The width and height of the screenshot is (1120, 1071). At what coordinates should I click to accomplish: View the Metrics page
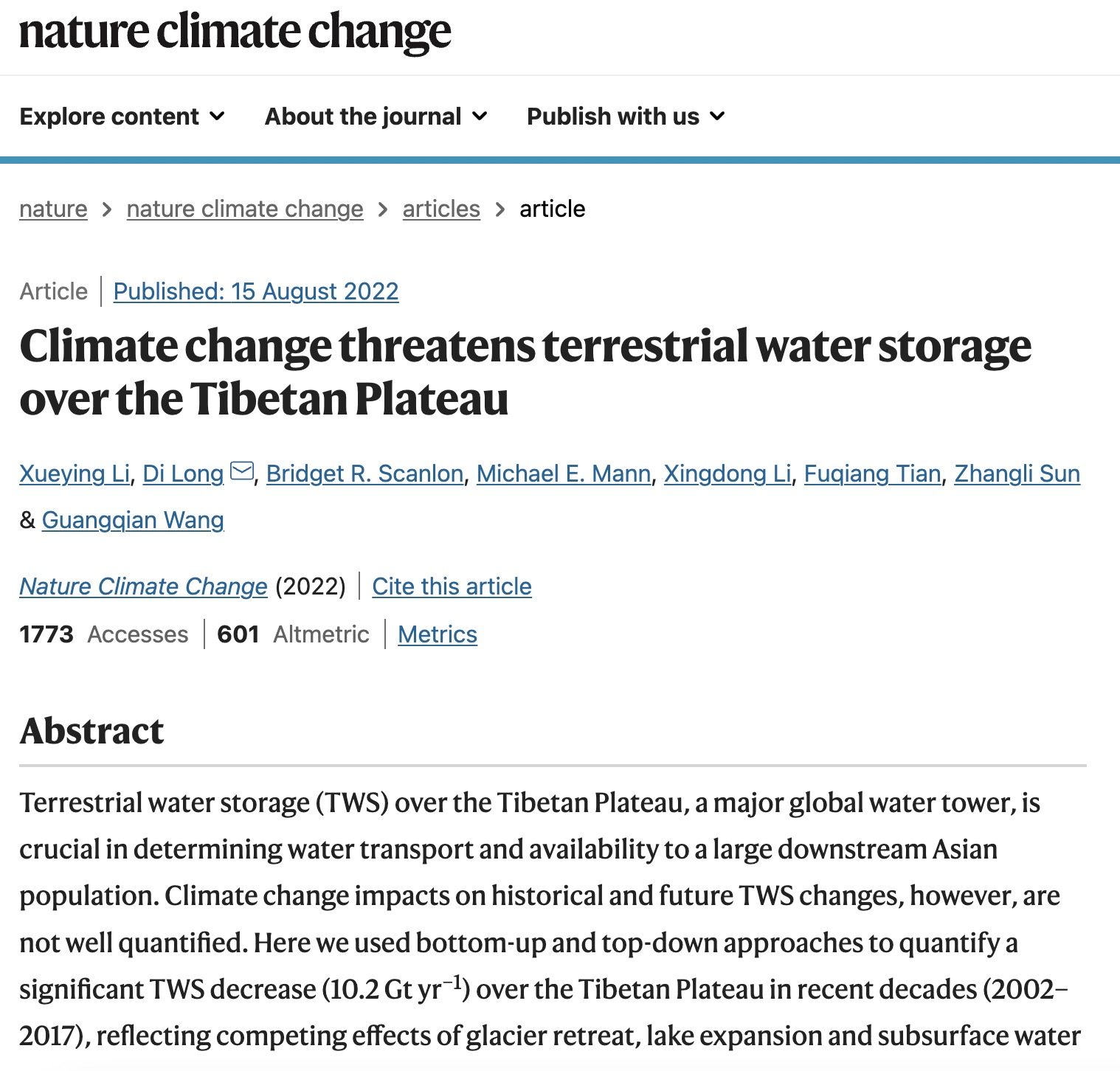point(437,634)
